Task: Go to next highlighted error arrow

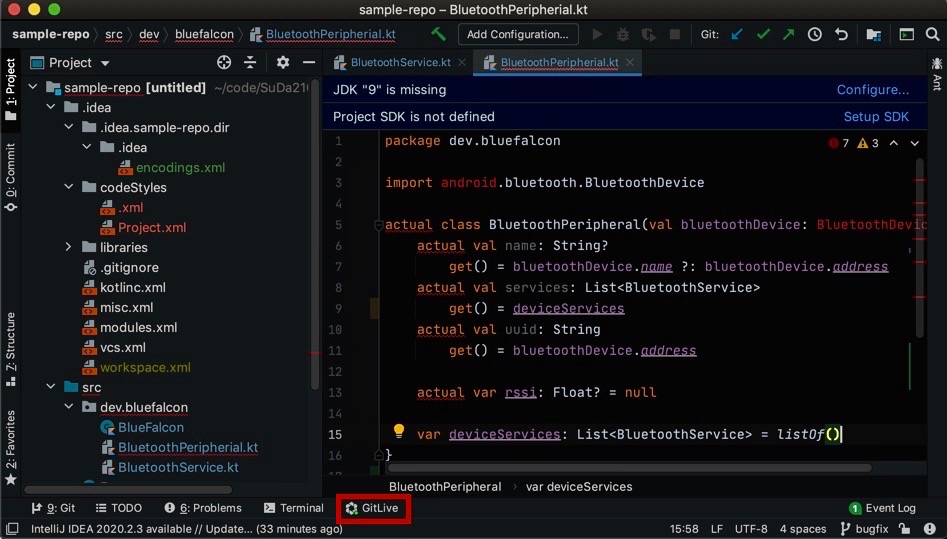Action: tap(914, 143)
